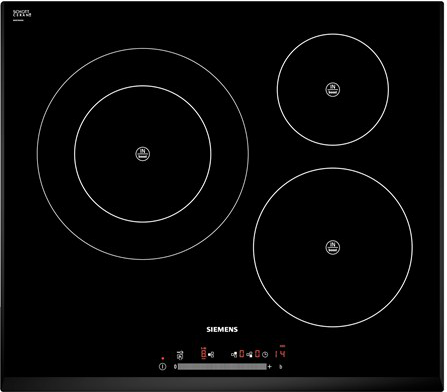Screen dimensions: 447x392
Task: Tap the red power indicator light
Action: click(x=163, y=358)
